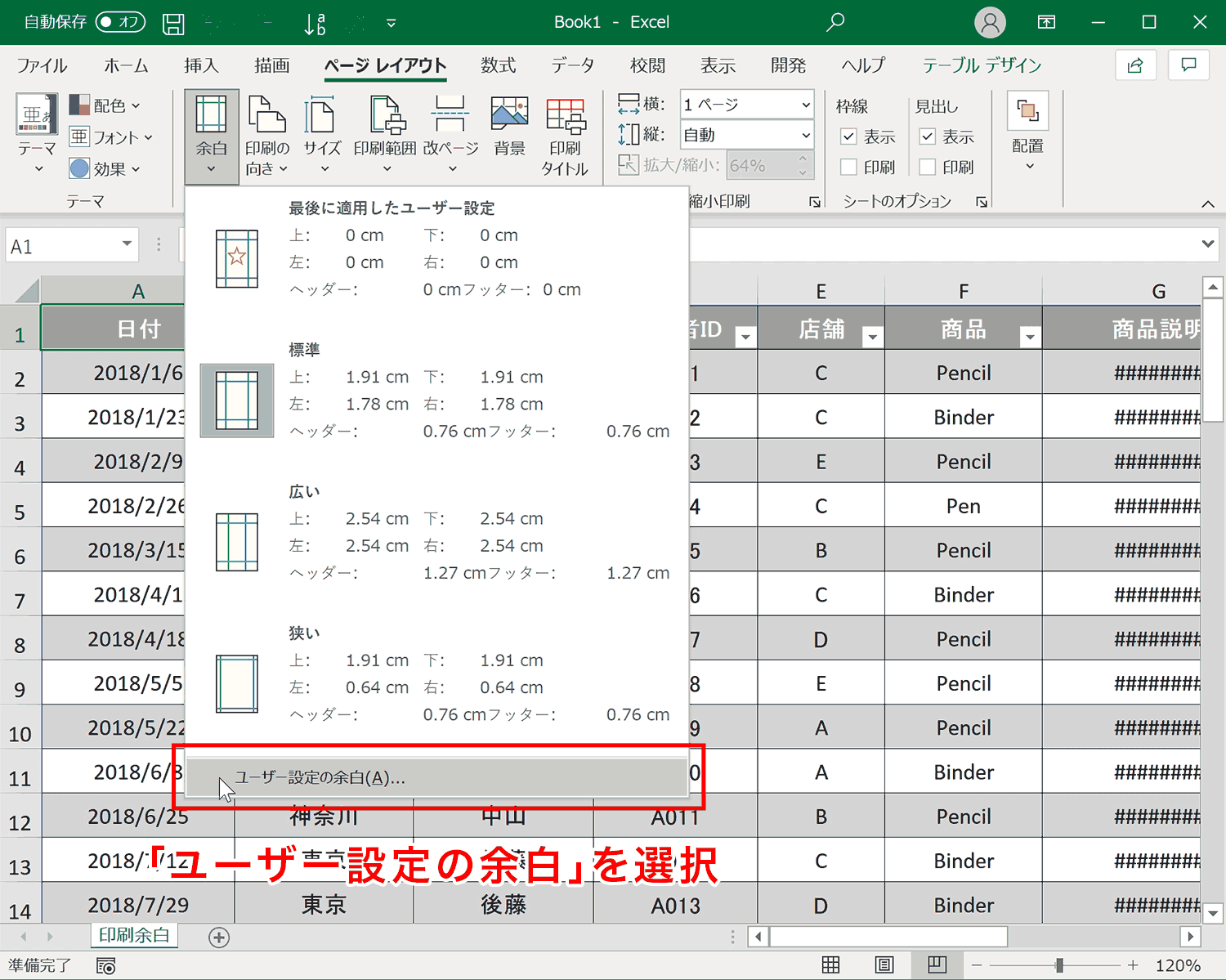Open quick access toolbar customize arrow

coord(392,23)
